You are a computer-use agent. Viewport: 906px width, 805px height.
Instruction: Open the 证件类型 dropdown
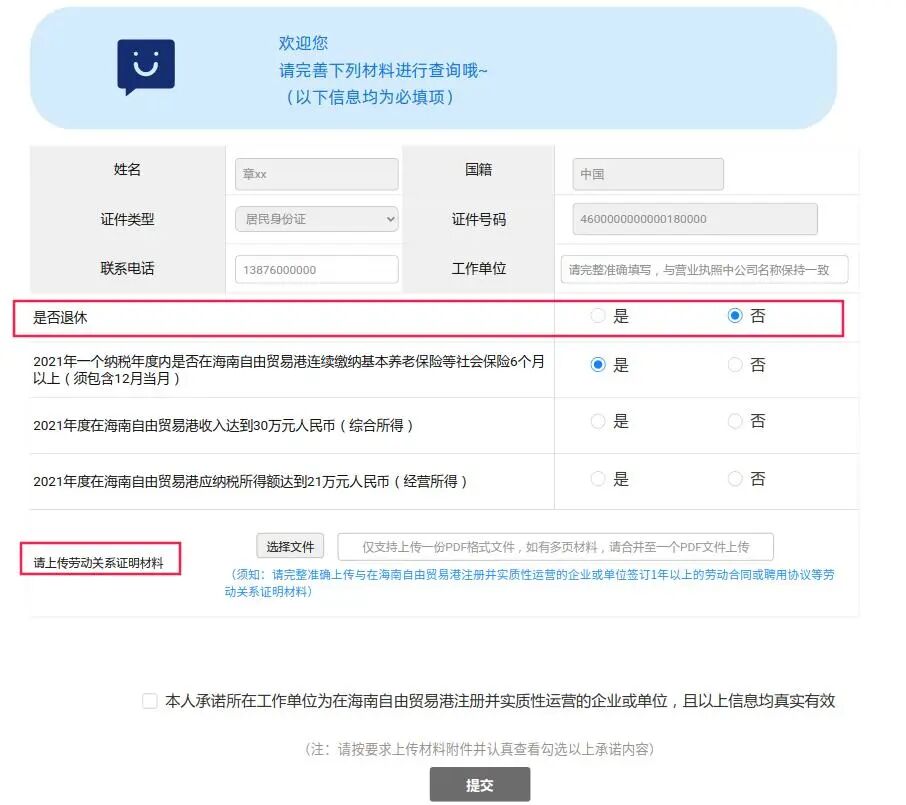click(x=316, y=219)
